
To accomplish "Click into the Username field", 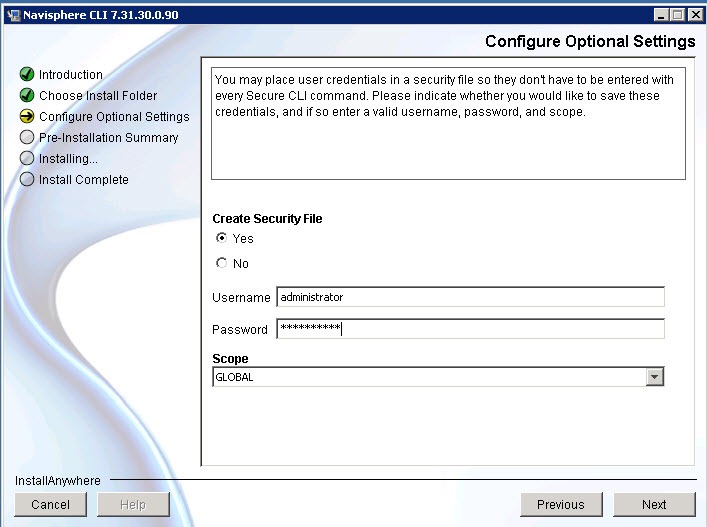I will pos(470,297).
